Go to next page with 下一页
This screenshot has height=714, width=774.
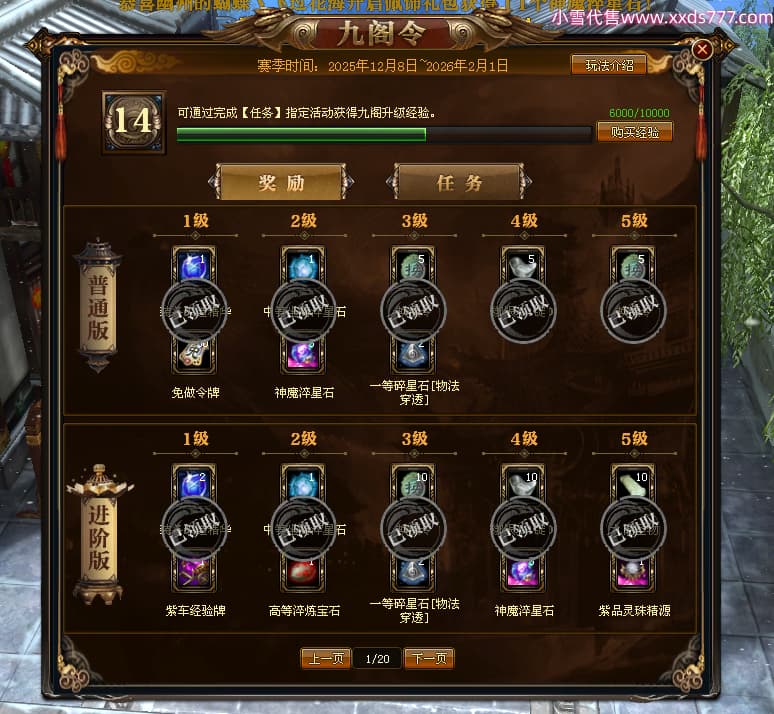pyautogui.click(x=429, y=658)
